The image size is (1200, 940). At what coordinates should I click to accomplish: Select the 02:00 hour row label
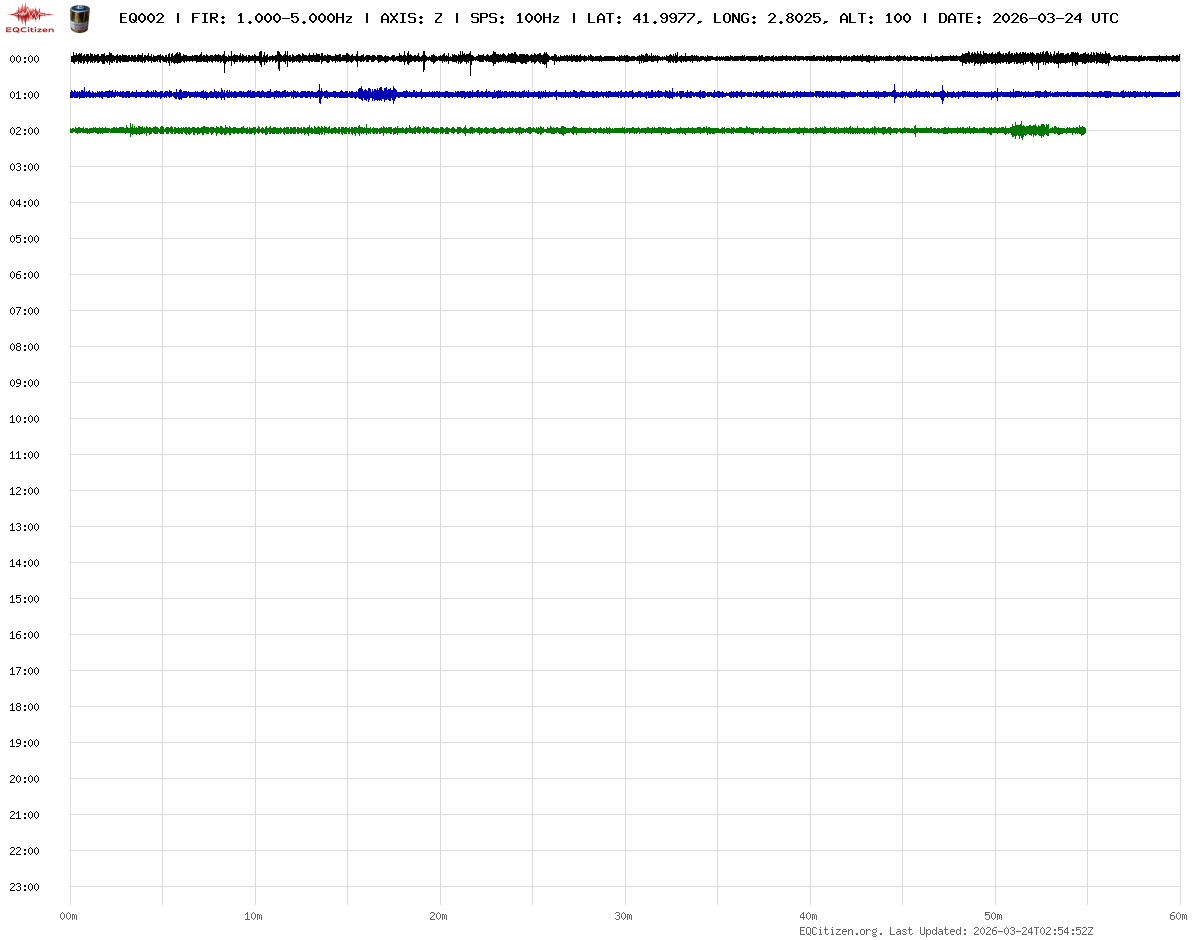[24, 131]
